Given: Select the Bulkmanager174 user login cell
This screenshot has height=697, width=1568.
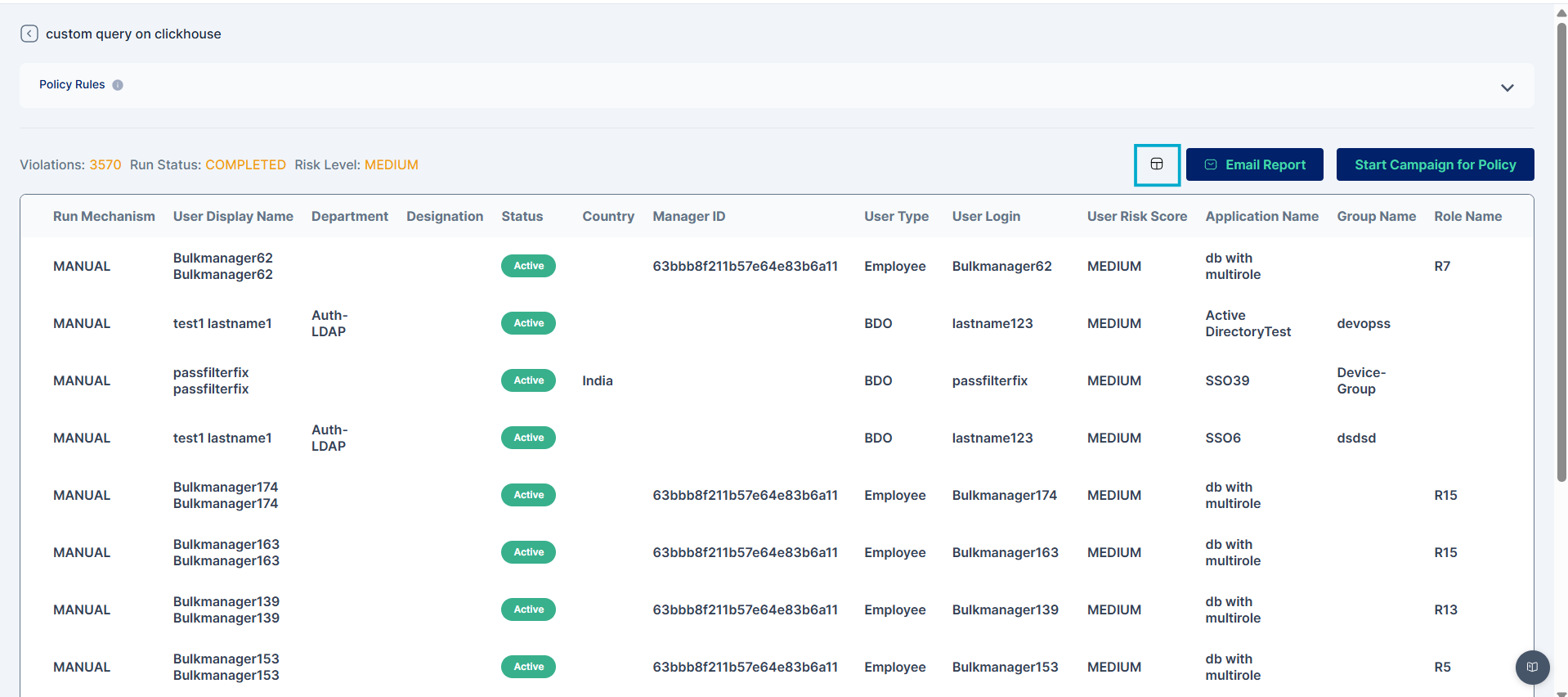Looking at the screenshot, I should [x=1004, y=495].
